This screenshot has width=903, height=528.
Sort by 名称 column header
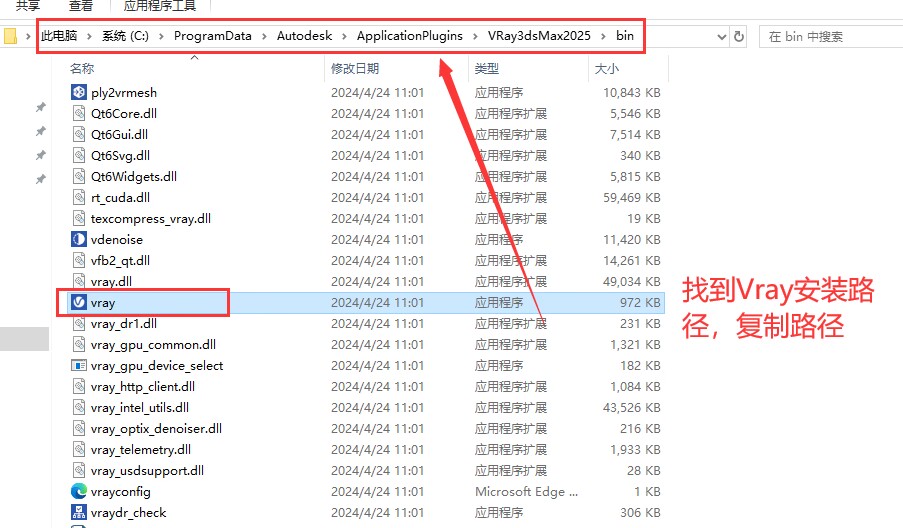pyautogui.click(x=82, y=69)
